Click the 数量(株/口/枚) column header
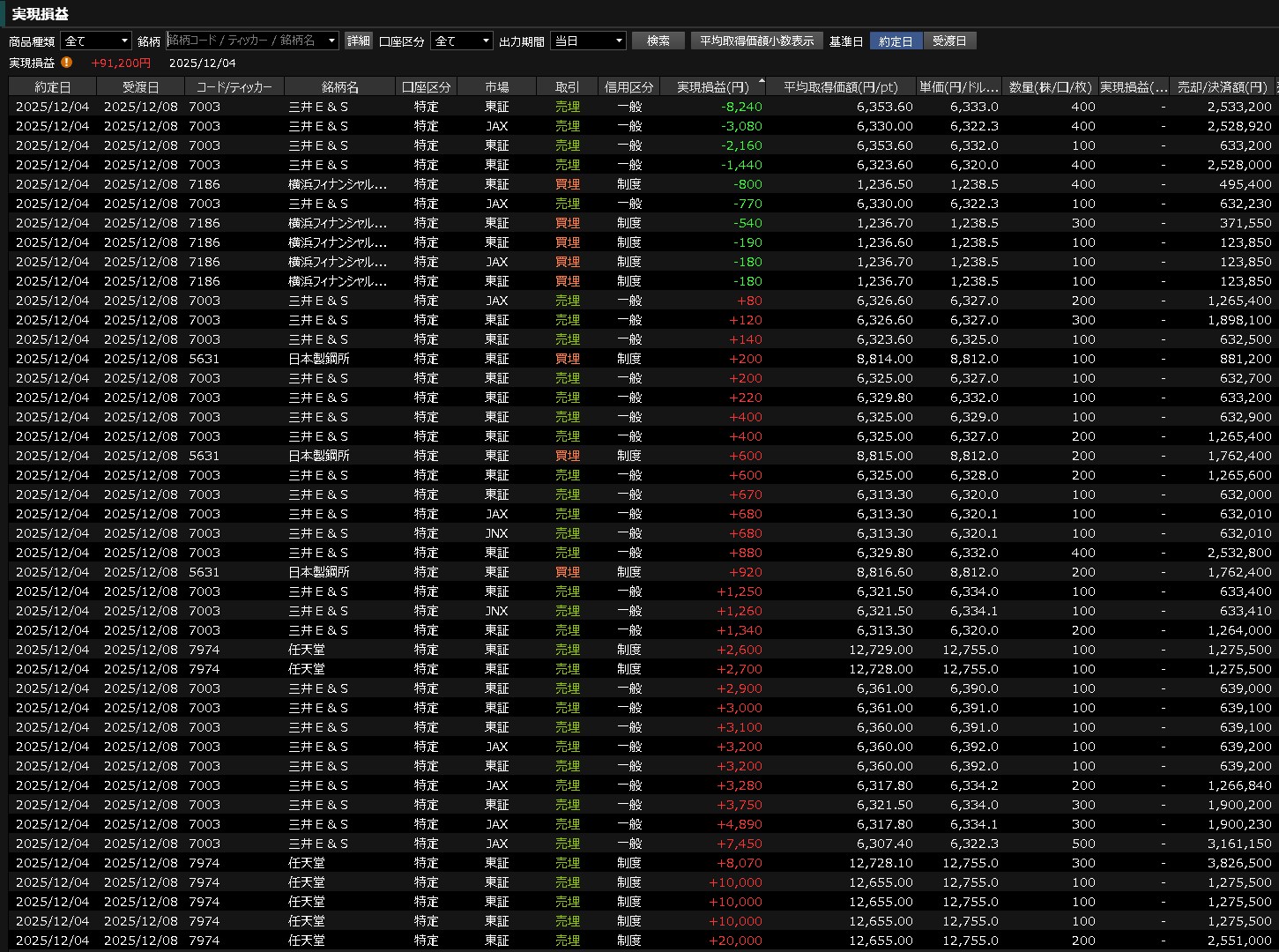 [1050, 87]
